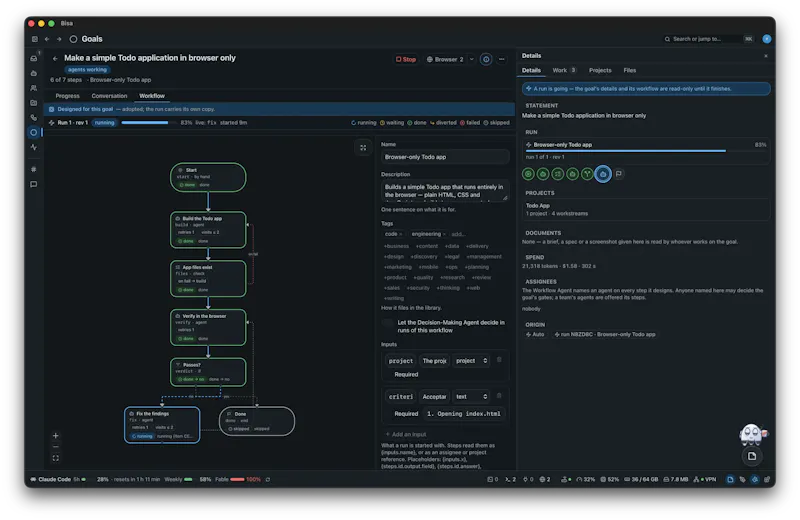Image resolution: width=800 pixels, height=520 pixels.
Task: Open the Browser 2 selector
Action: pyautogui.click(x=445, y=59)
